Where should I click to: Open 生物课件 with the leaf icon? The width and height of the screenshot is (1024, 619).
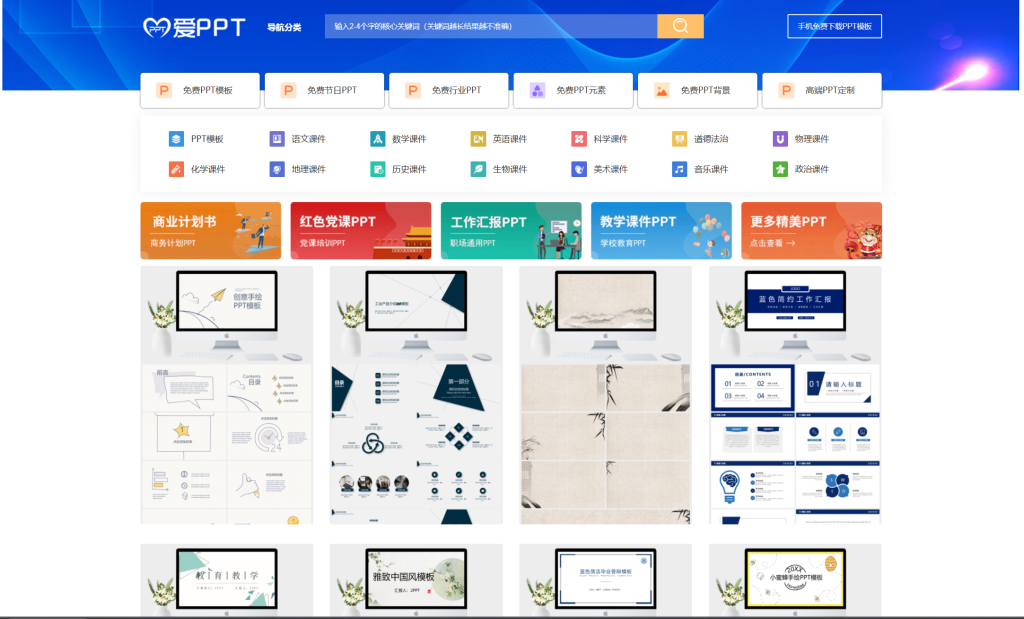point(478,168)
